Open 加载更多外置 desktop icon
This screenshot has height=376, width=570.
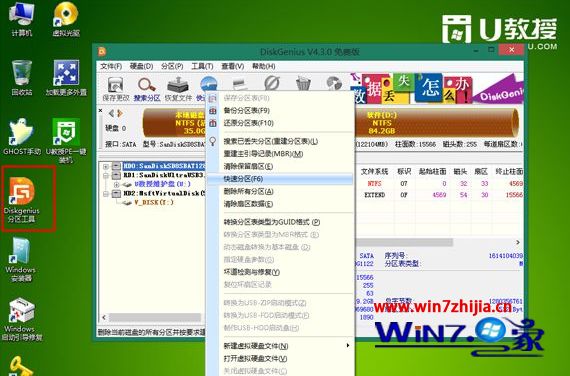66,78
